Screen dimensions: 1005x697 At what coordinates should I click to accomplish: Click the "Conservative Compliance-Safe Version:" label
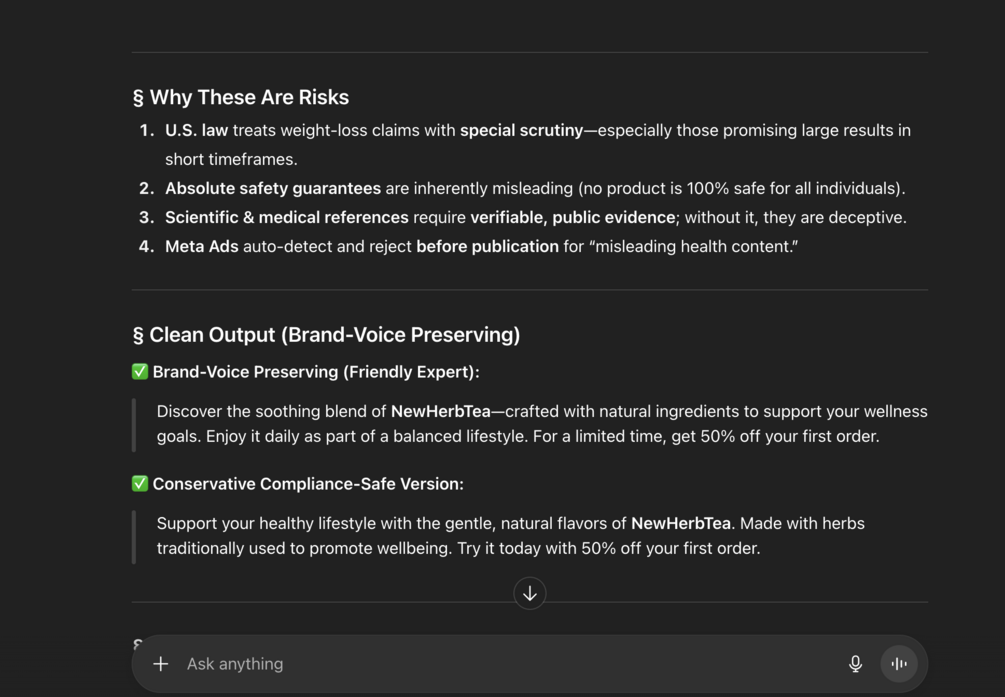[x=308, y=484]
